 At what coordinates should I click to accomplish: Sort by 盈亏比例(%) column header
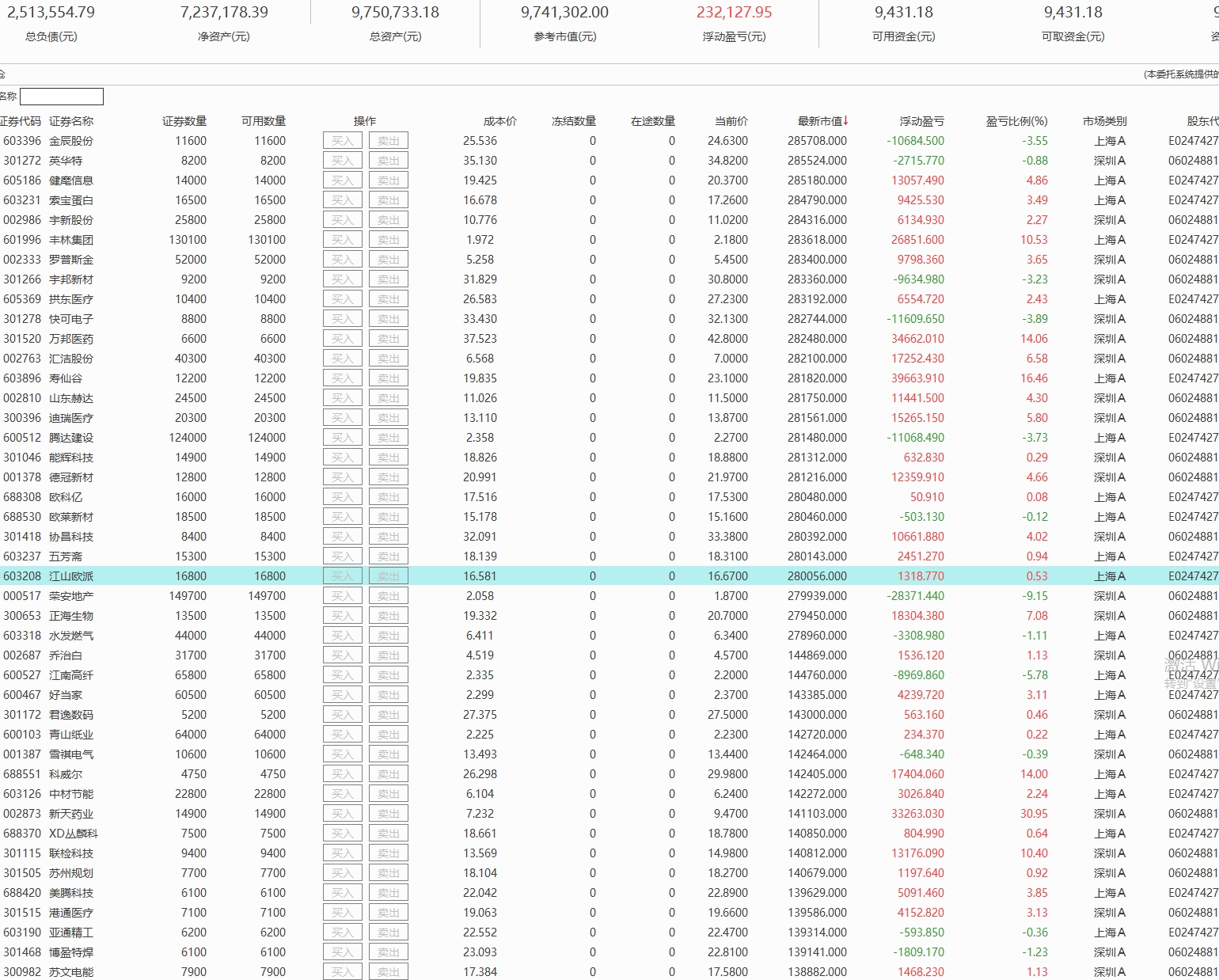(x=1016, y=121)
